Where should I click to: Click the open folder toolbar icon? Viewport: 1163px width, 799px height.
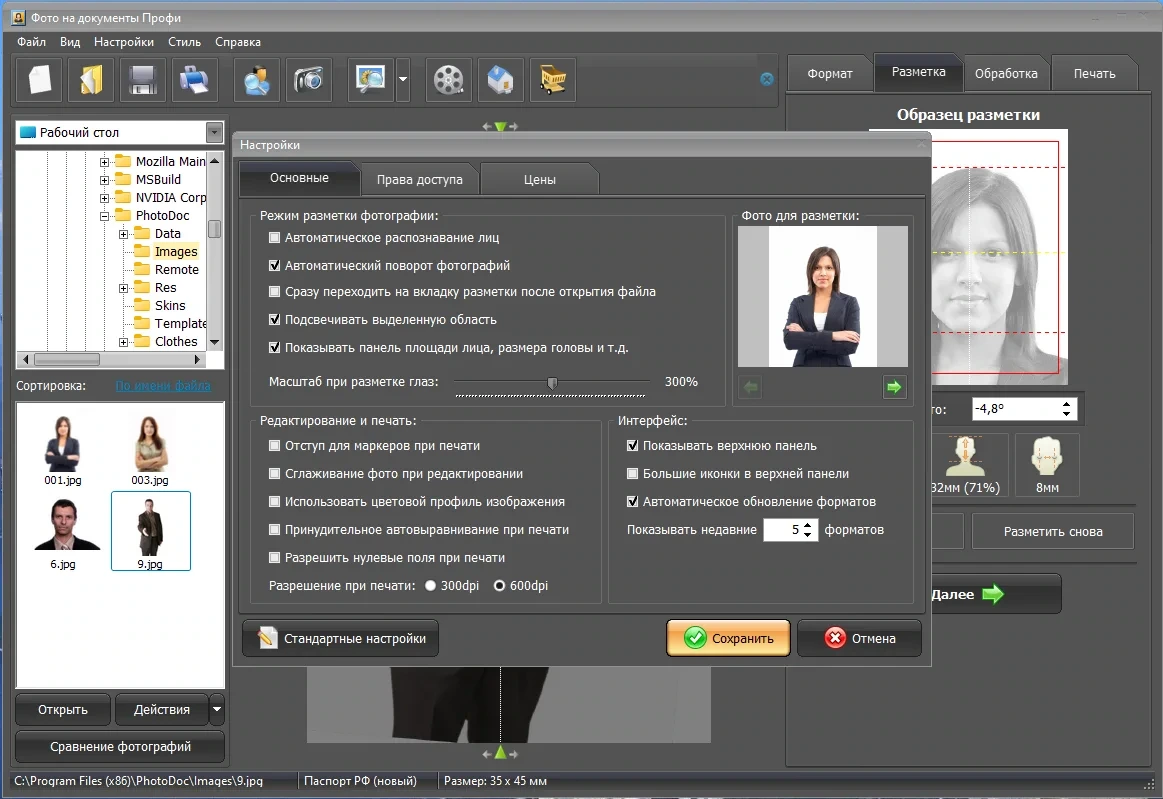91,79
